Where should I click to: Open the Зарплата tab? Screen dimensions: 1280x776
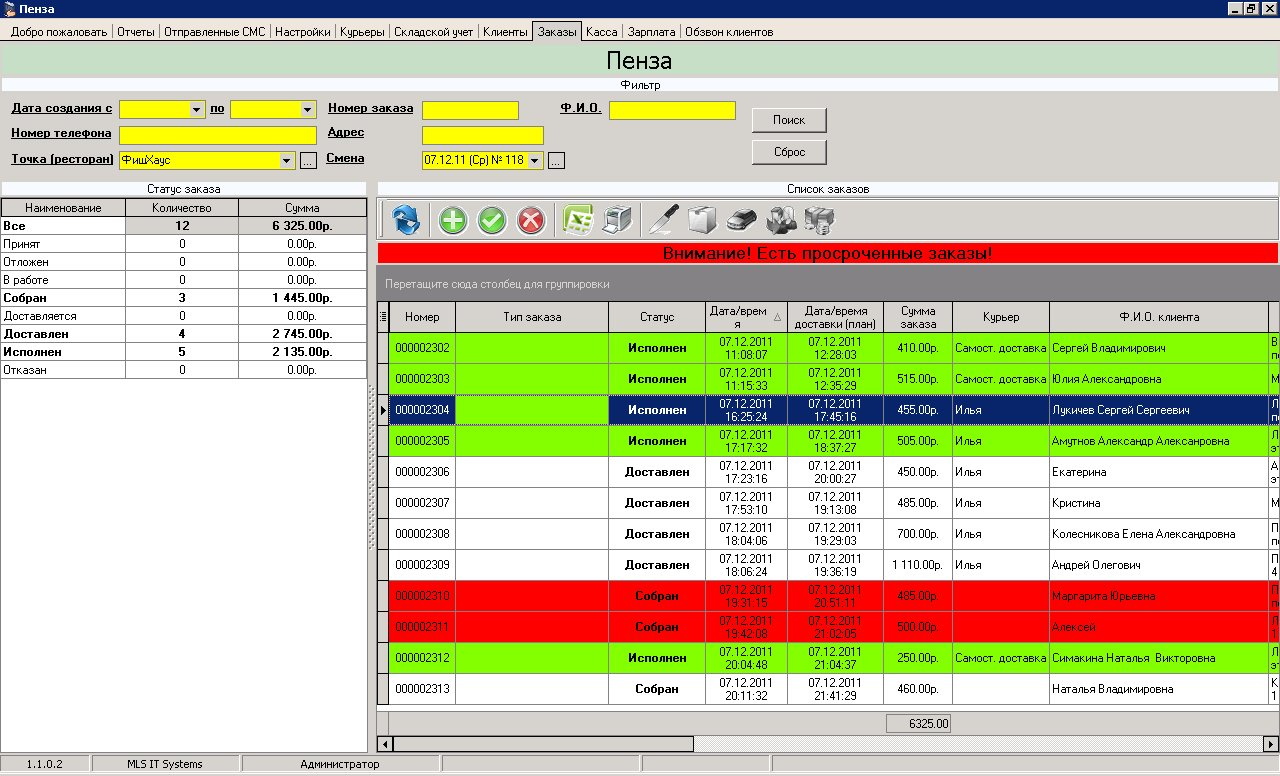pyautogui.click(x=651, y=31)
